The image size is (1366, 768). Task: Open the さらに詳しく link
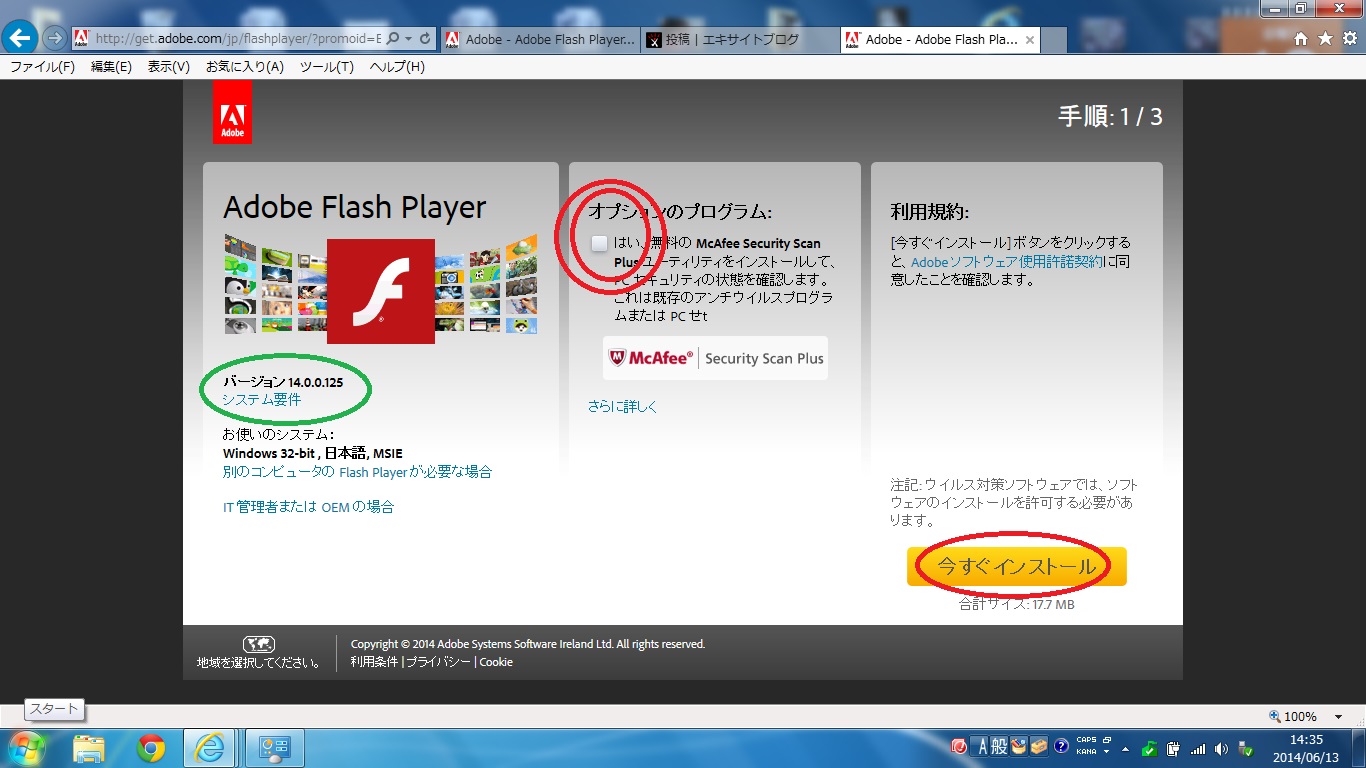click(623, 407)
